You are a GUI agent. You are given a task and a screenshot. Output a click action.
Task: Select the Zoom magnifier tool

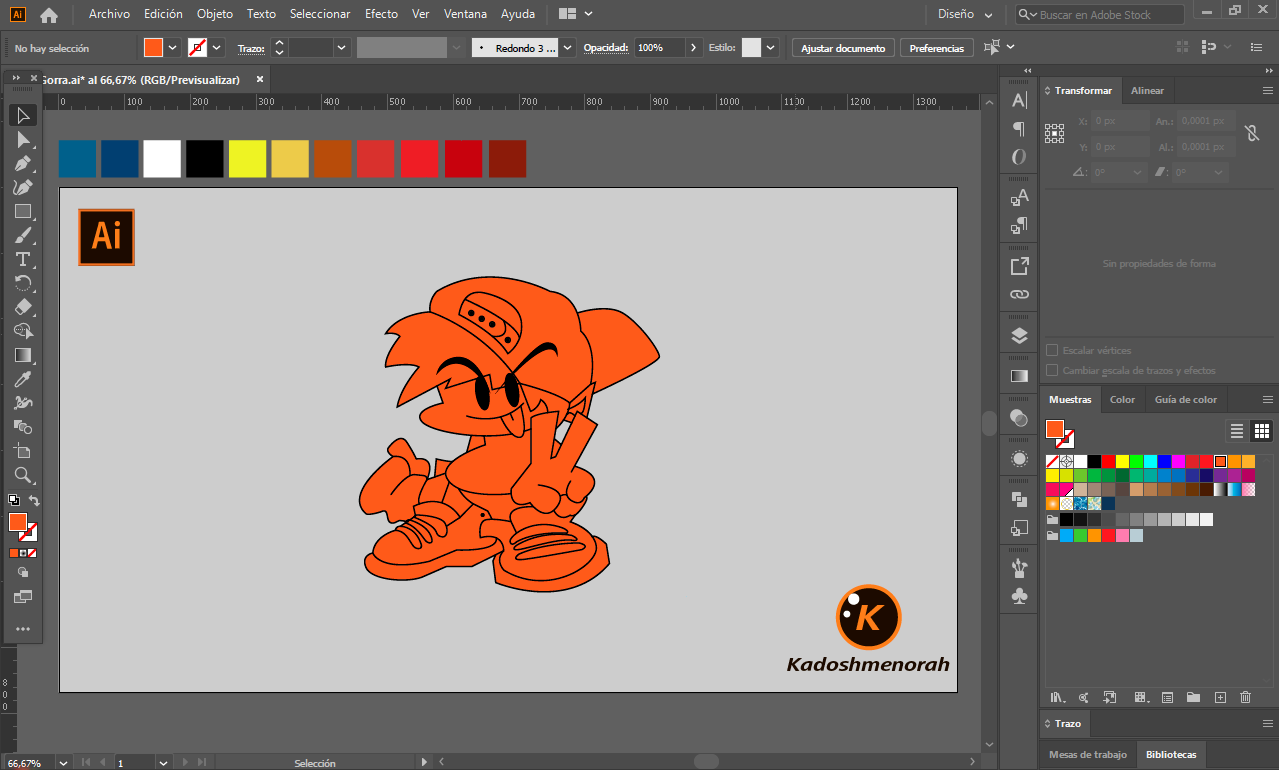23,475
